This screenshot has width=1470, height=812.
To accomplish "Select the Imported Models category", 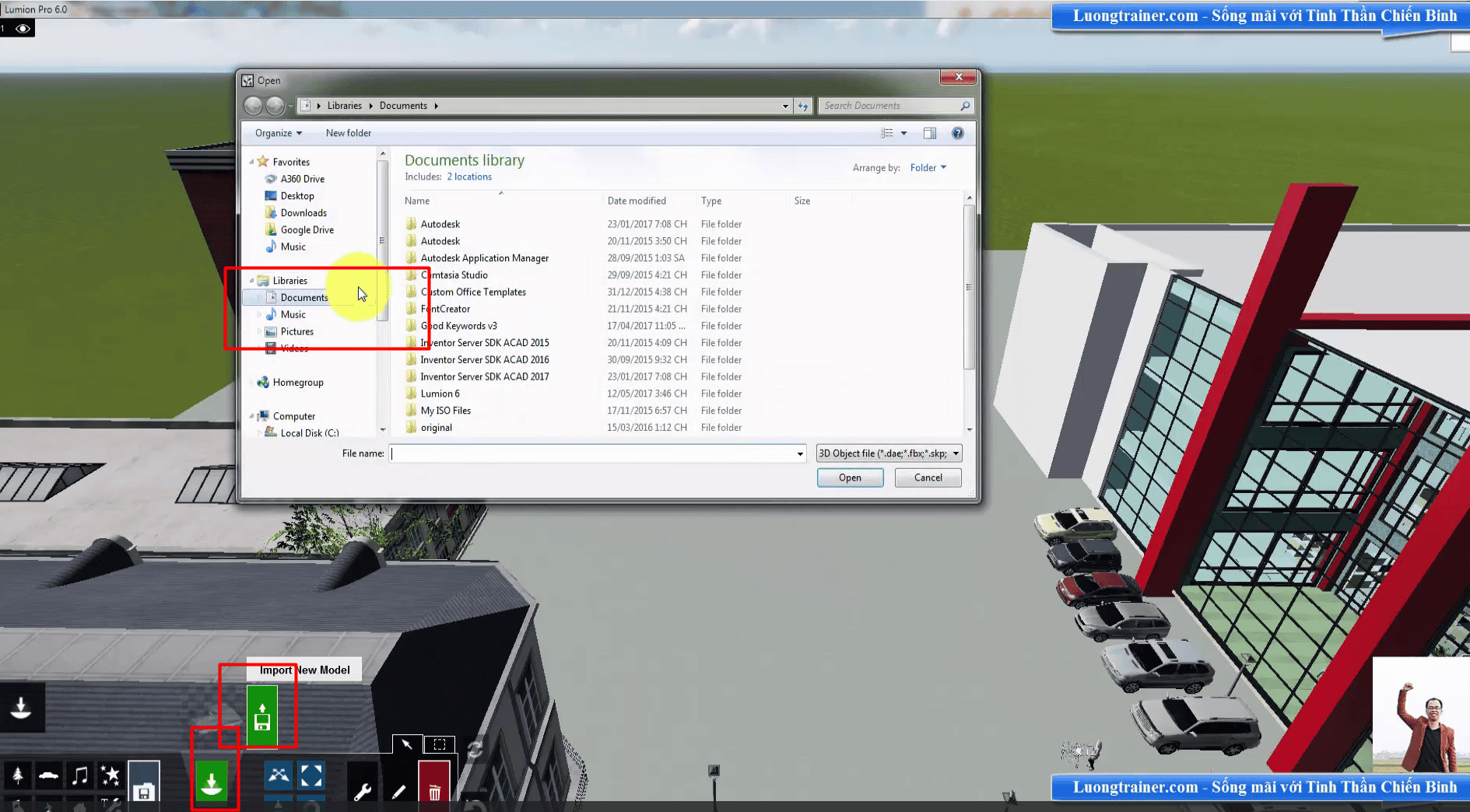I will click(x=144, y=781).
